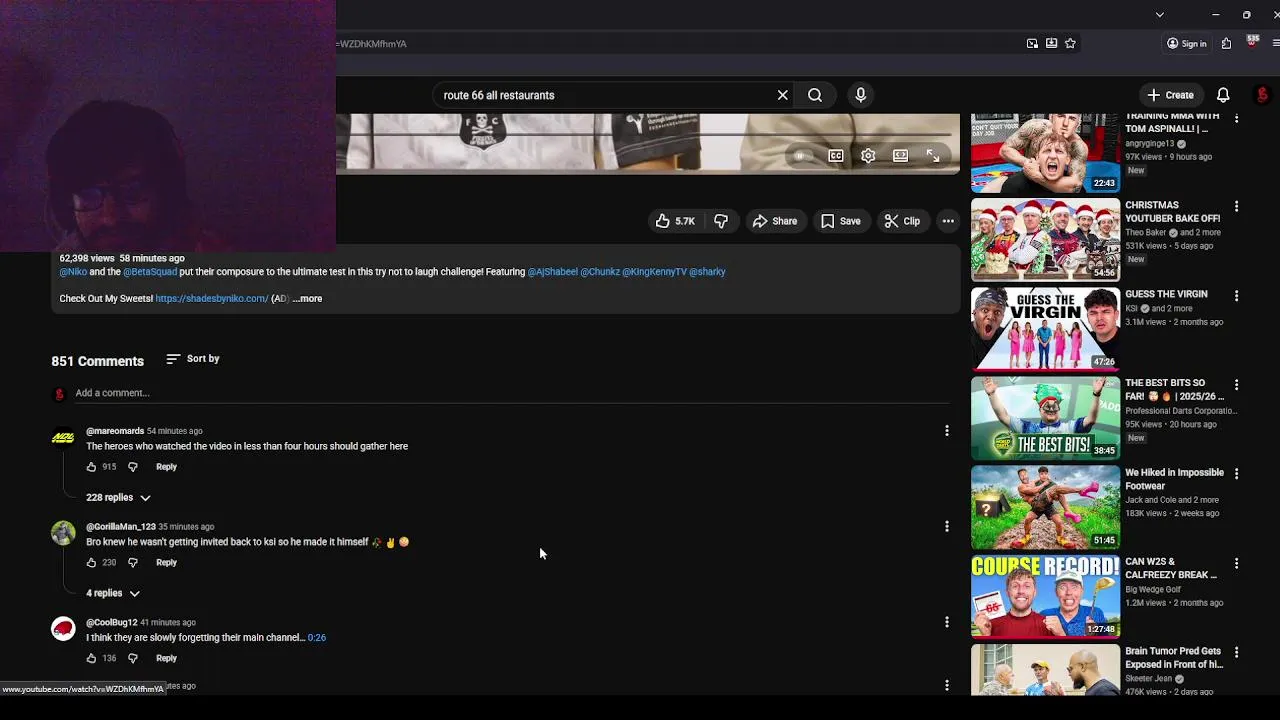Screen dimensions: 1280x720
Task: Open the CHRISTMAS YOUTUBER BAKE OFF thumbnail
Action: click(x=1045, y=240)
